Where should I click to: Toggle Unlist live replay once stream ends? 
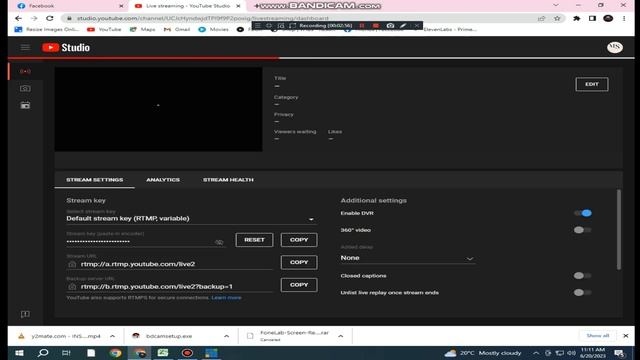[x=582, y=292]
